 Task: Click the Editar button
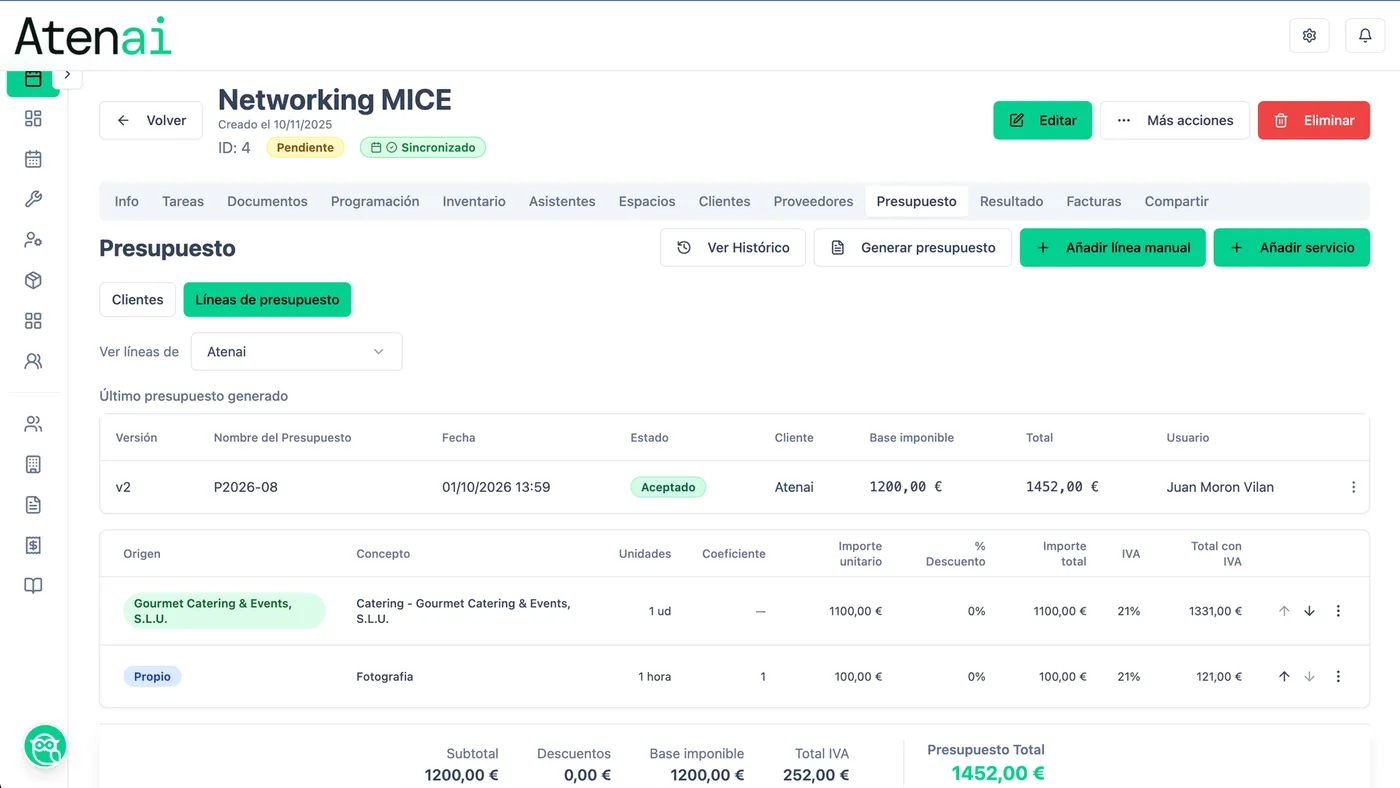pos(1042,120)
